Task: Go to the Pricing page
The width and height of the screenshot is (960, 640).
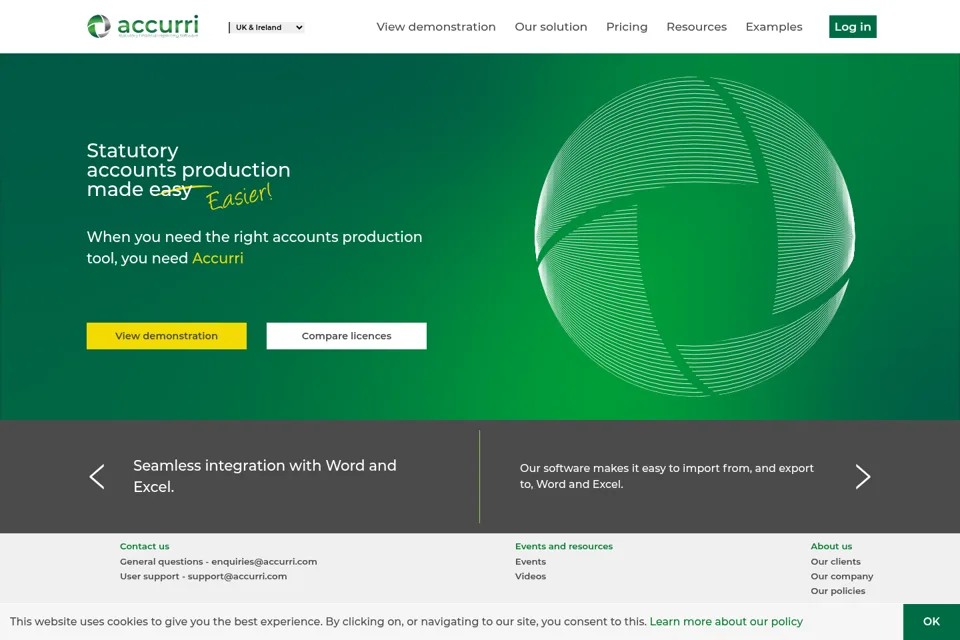Action: point(626,27)
